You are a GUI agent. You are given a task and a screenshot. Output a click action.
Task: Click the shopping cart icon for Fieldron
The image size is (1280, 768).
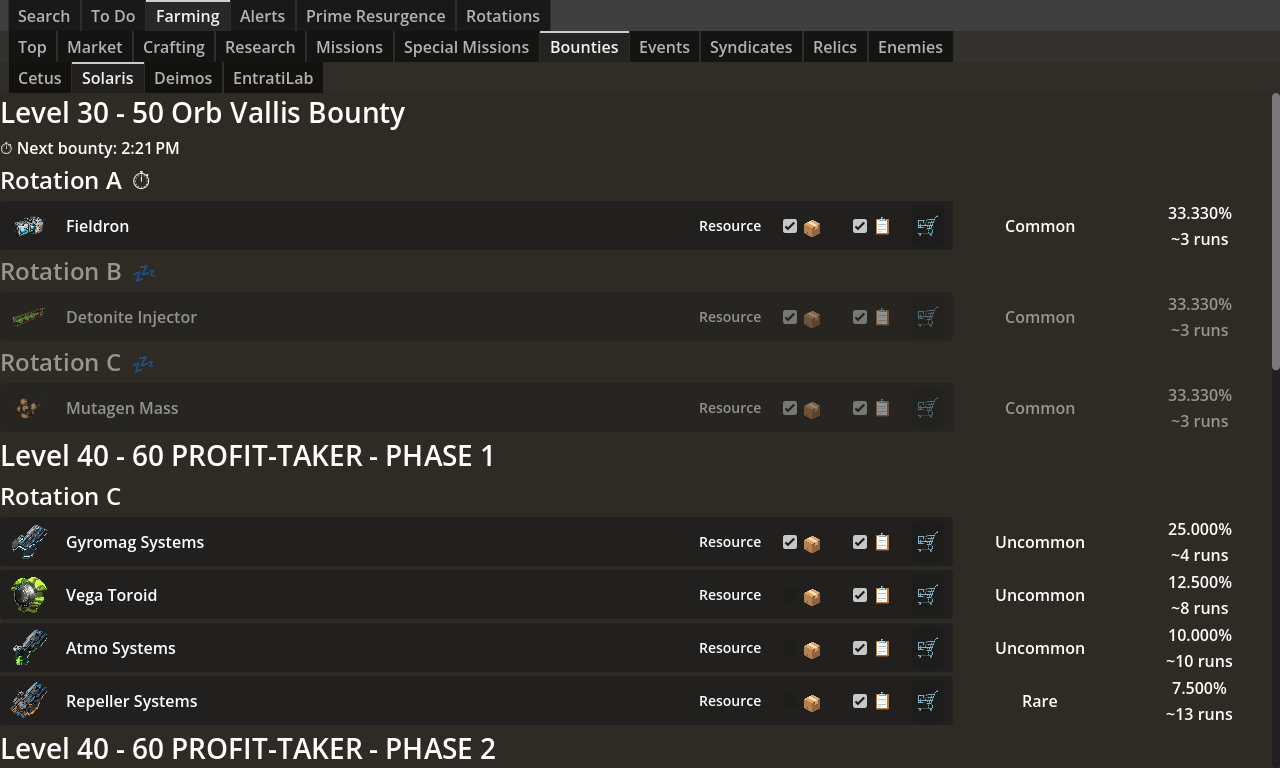(x=927, y=226)
